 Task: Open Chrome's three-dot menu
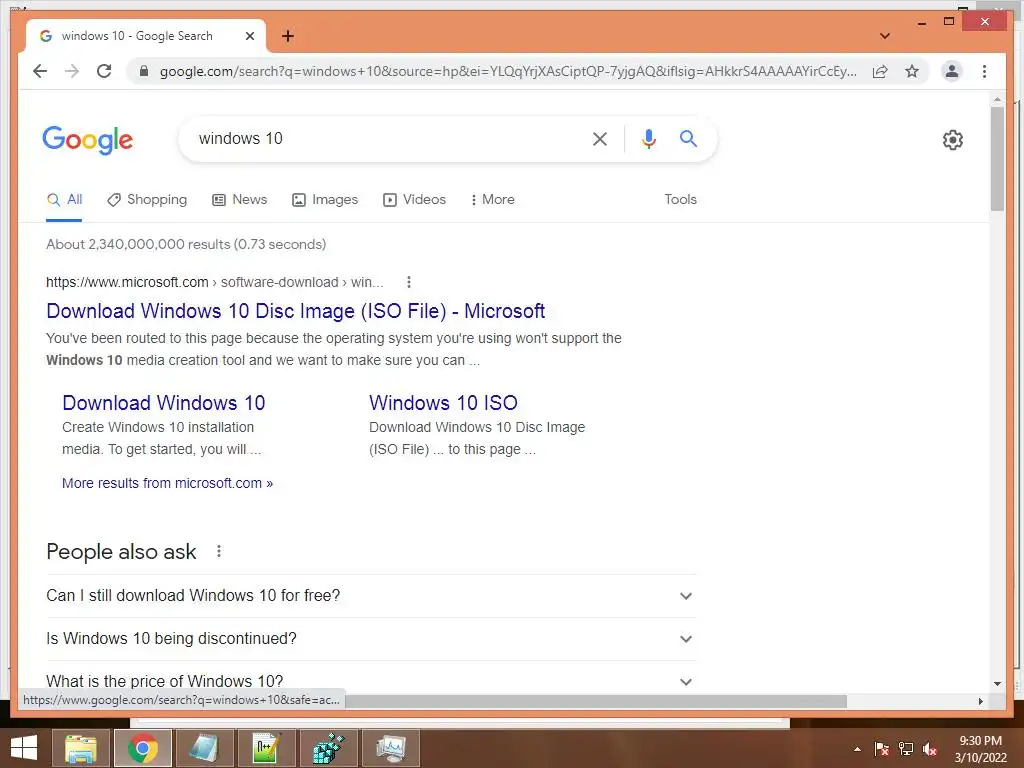(984, 71)
